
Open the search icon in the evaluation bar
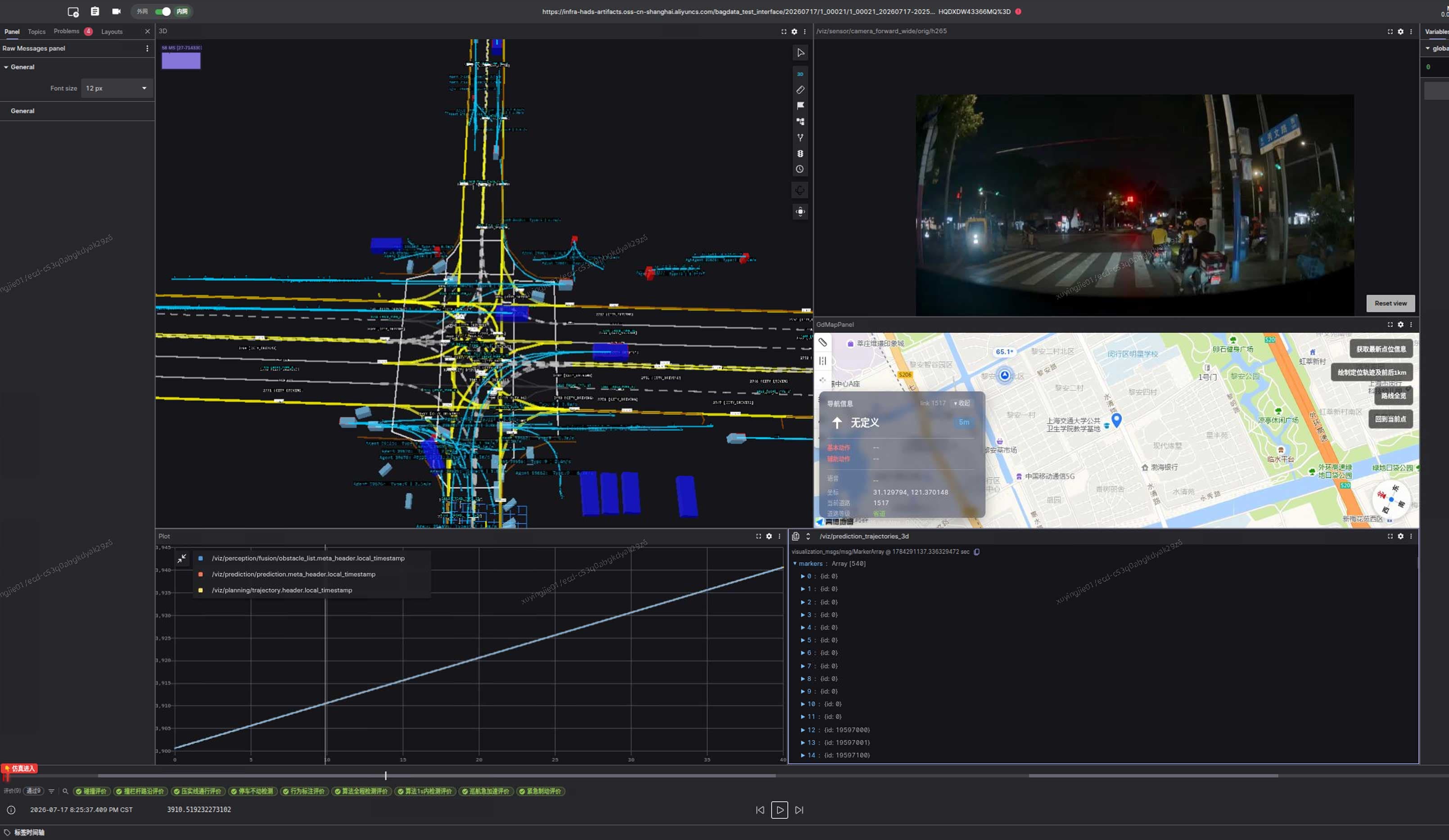pyautogui.click(x=65, y=791)
